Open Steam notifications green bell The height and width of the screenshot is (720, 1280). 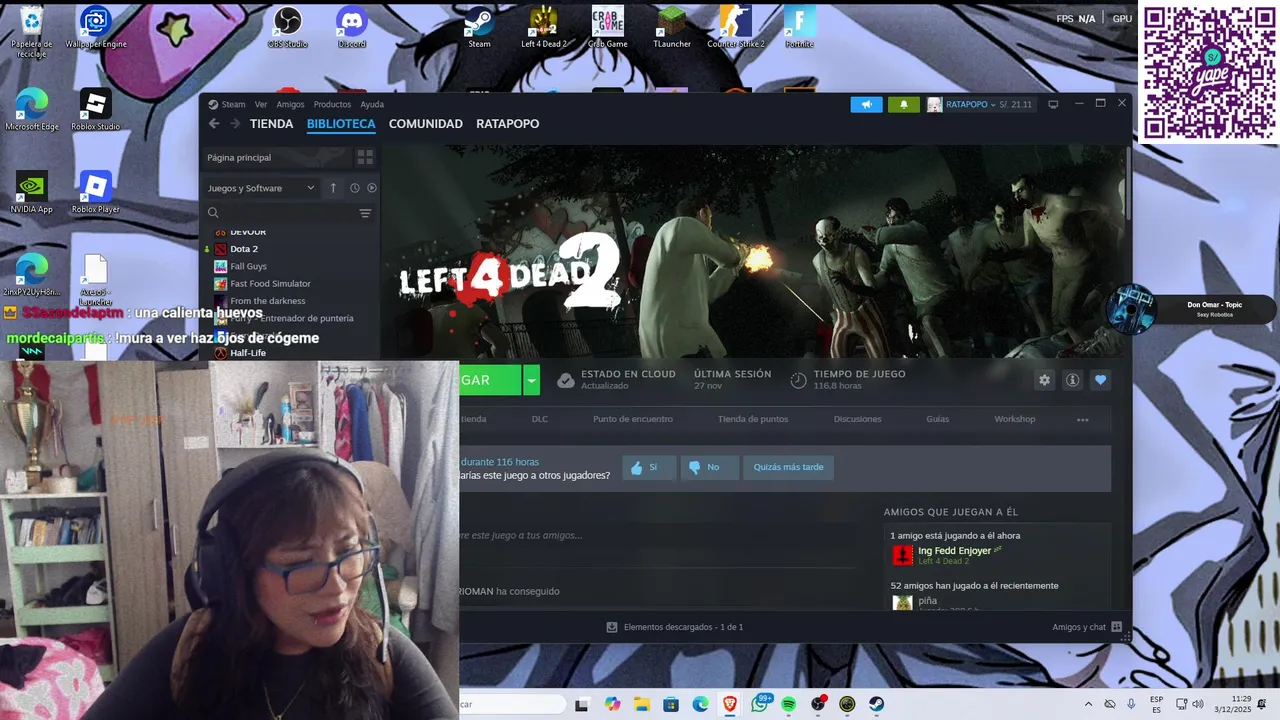903,104
